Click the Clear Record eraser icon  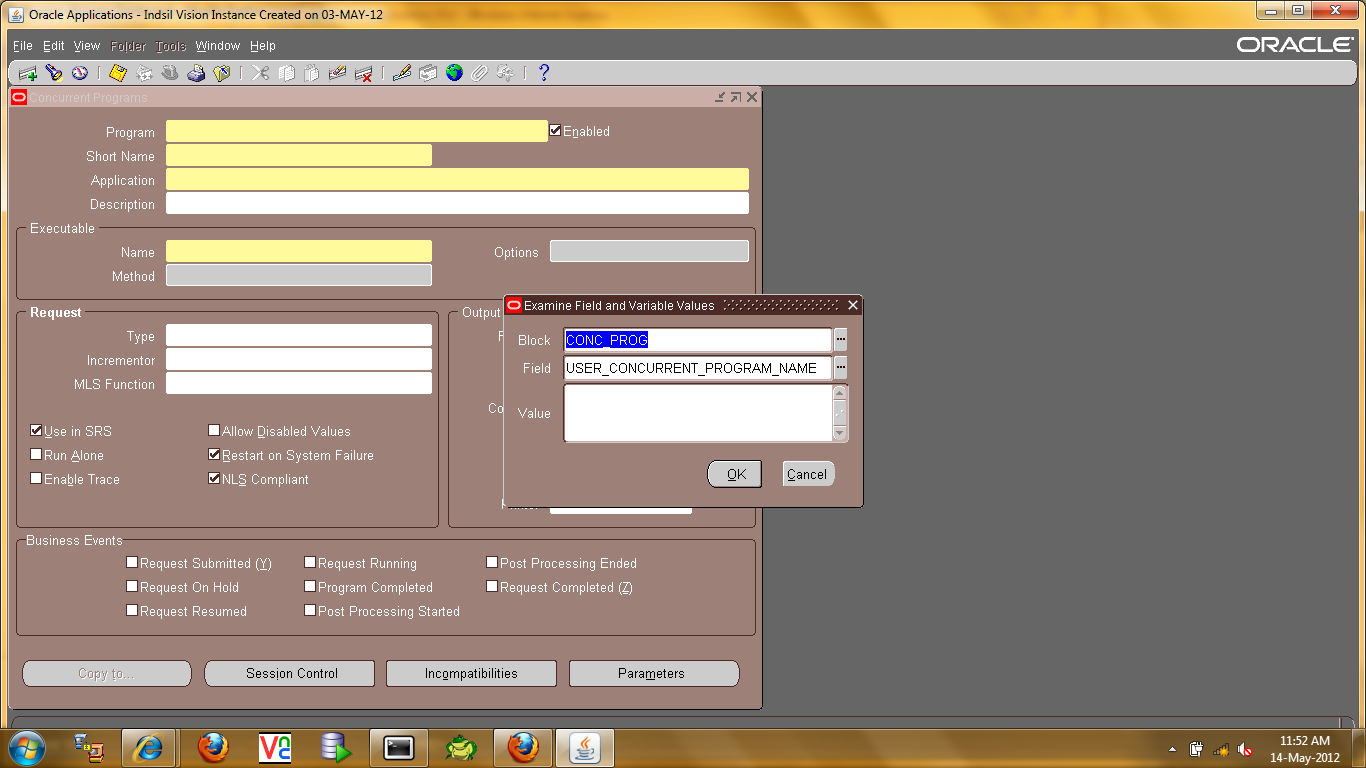pos(338,73)
